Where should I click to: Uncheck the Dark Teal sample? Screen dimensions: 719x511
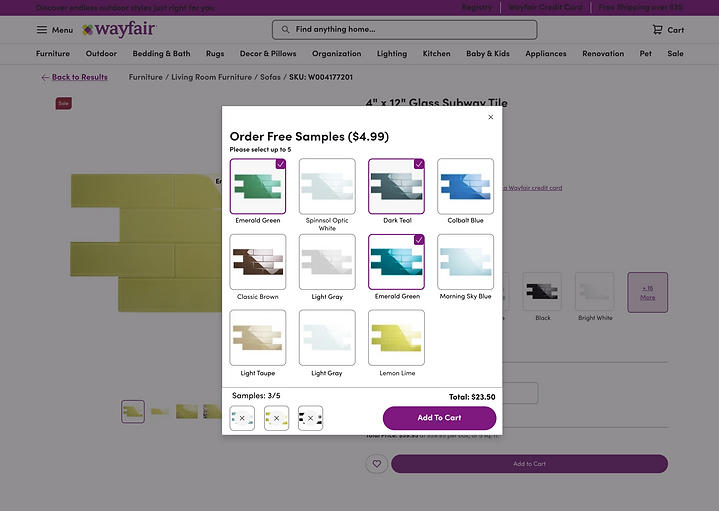click(396, 186)
